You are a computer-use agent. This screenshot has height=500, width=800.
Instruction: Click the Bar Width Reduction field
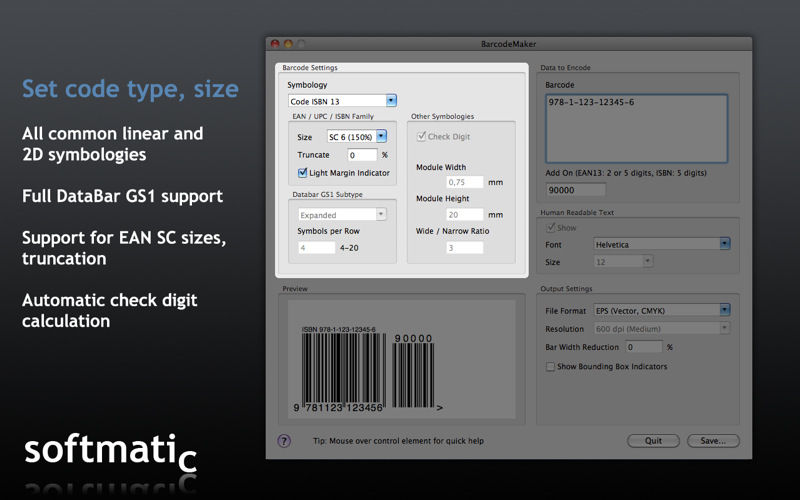pyautogui.click(x=644, y=347)
